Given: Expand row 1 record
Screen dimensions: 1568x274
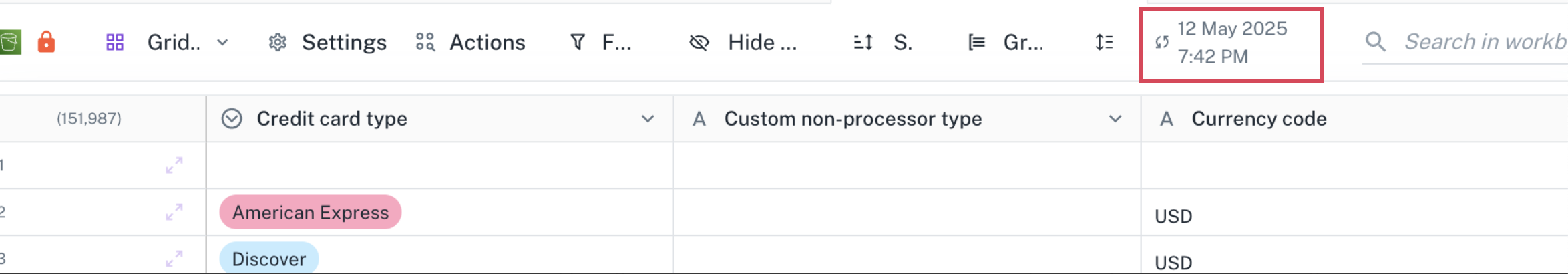Looking at the screenshot, I should pos(174,165).
